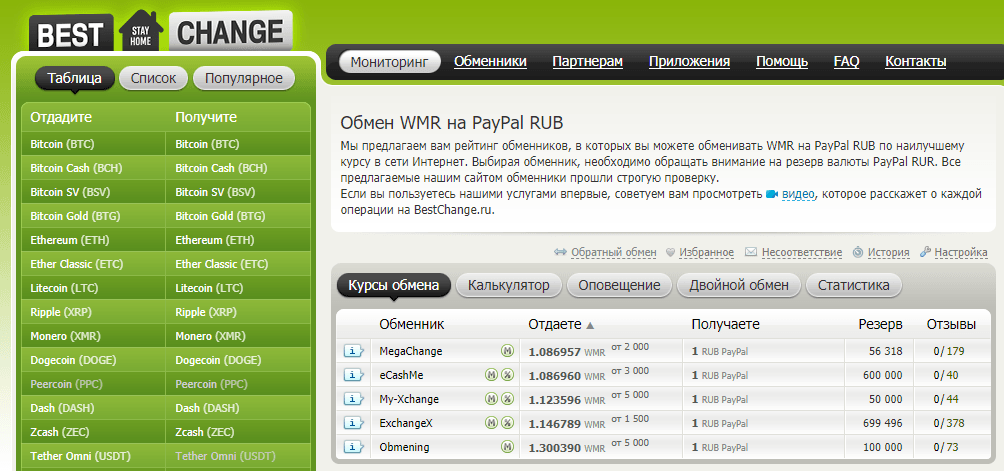Open the История link
Viewport: 1004px width, 471px height.
pyautogui.click(x=888, y=253)
